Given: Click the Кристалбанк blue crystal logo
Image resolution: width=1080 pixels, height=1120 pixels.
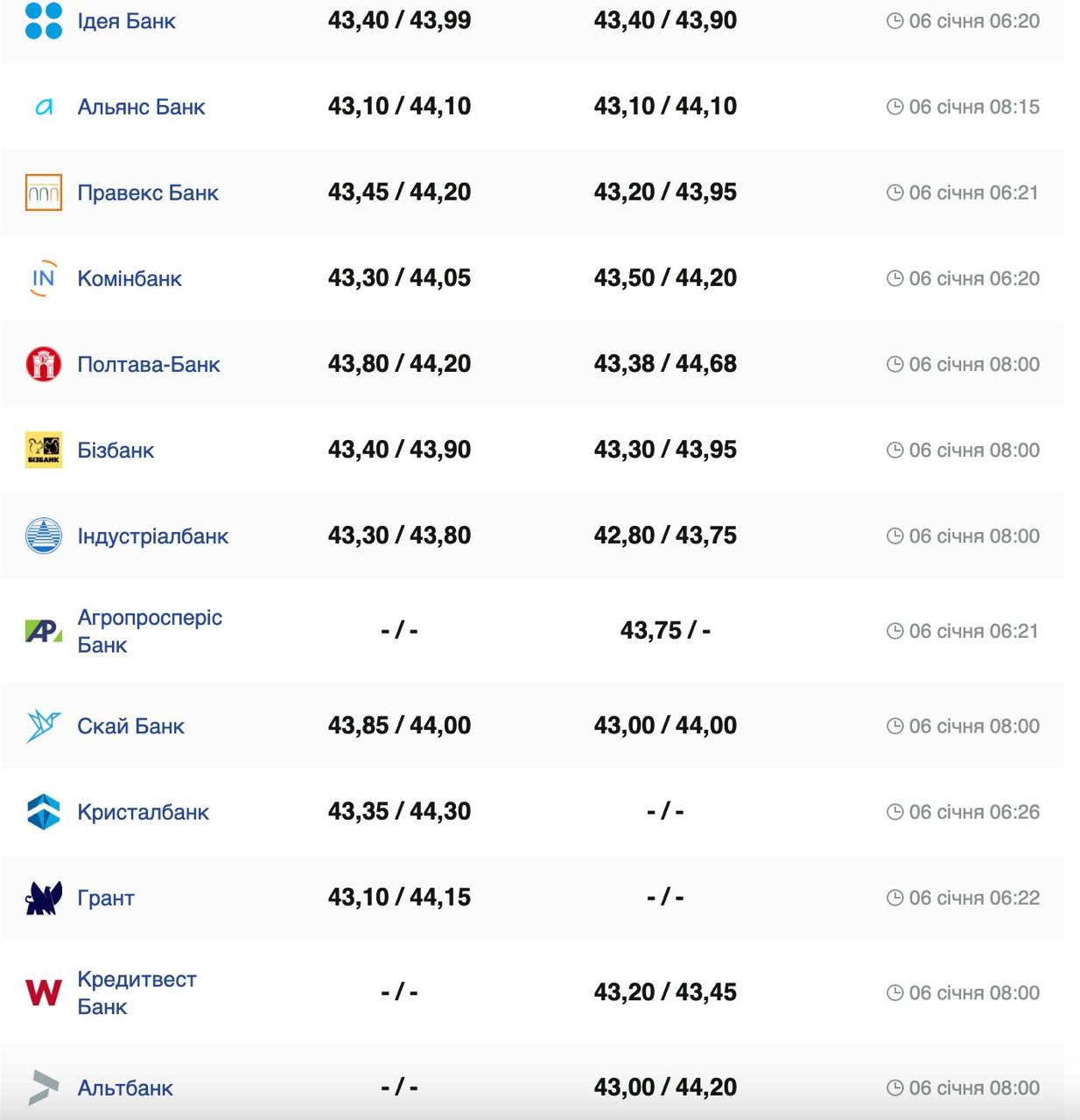Looking at the screenshot, I should pos(44,812).
